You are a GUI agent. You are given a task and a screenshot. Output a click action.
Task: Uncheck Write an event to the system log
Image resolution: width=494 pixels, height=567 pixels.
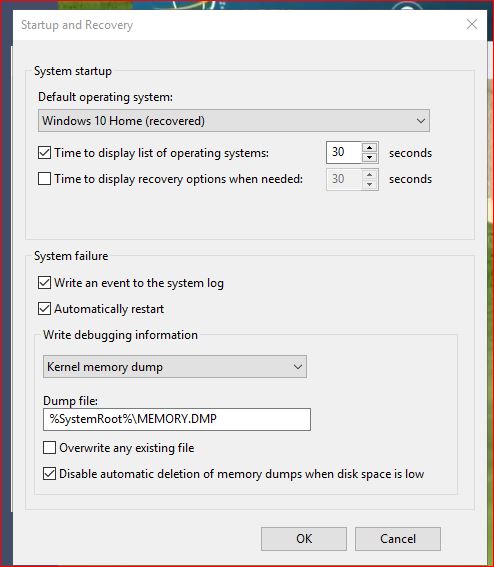(44, 282)
